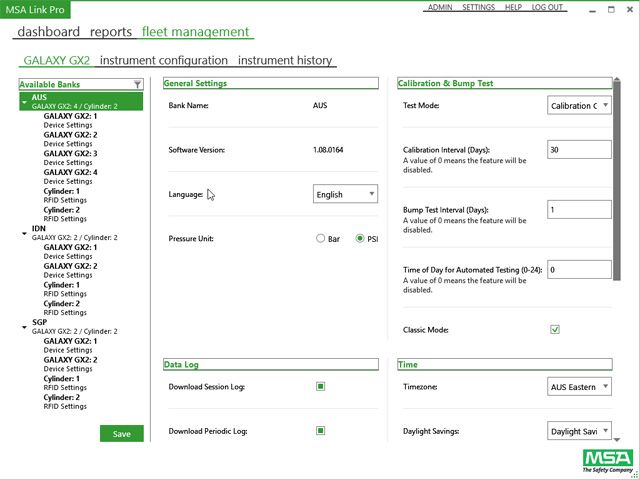Click the Calibration Interval days field
Screen dimensions: 640x480
[x=579, y=150]
